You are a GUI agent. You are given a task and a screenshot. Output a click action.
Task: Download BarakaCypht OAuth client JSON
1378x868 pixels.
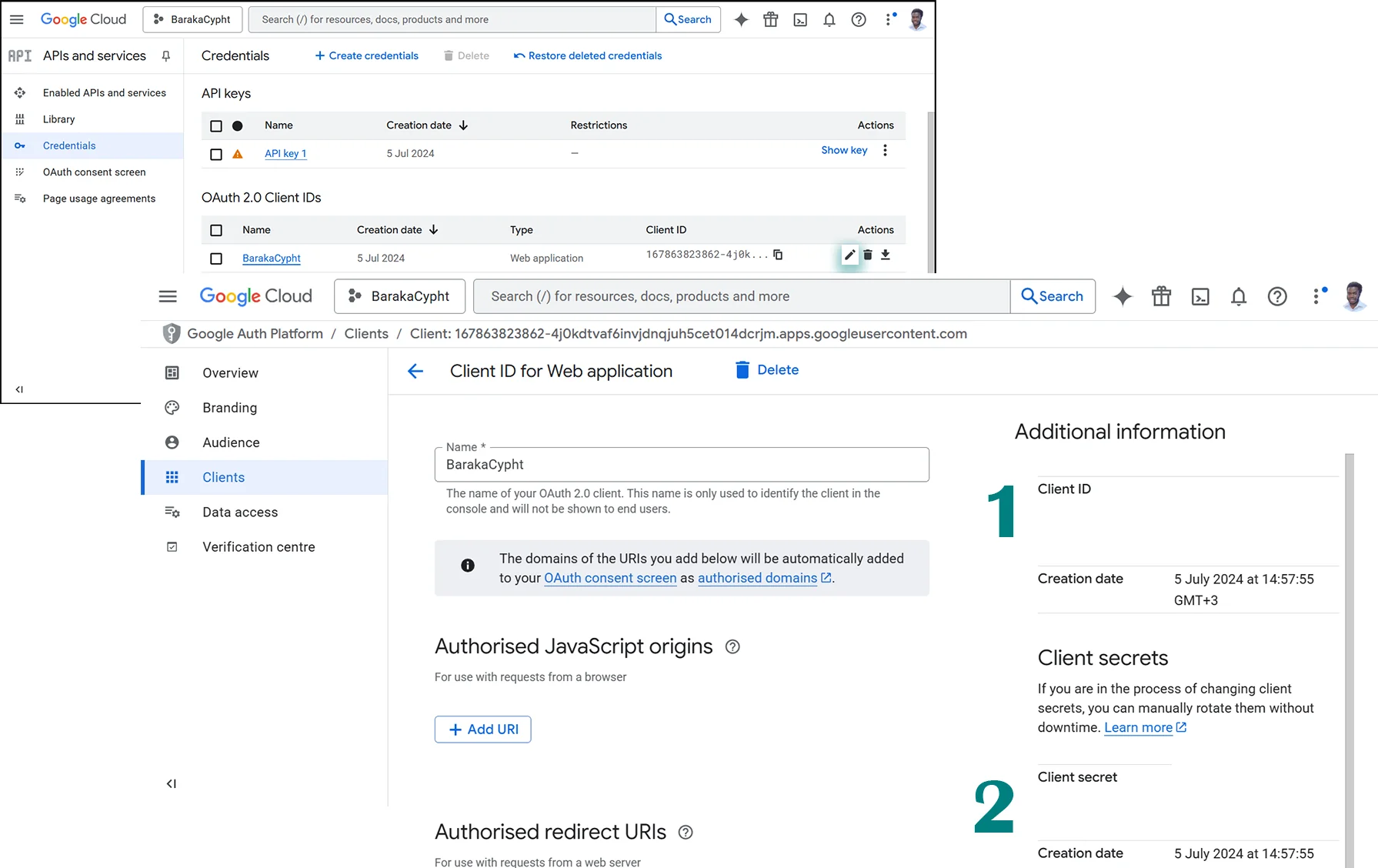pyautogui.click(x=886, y=255)
